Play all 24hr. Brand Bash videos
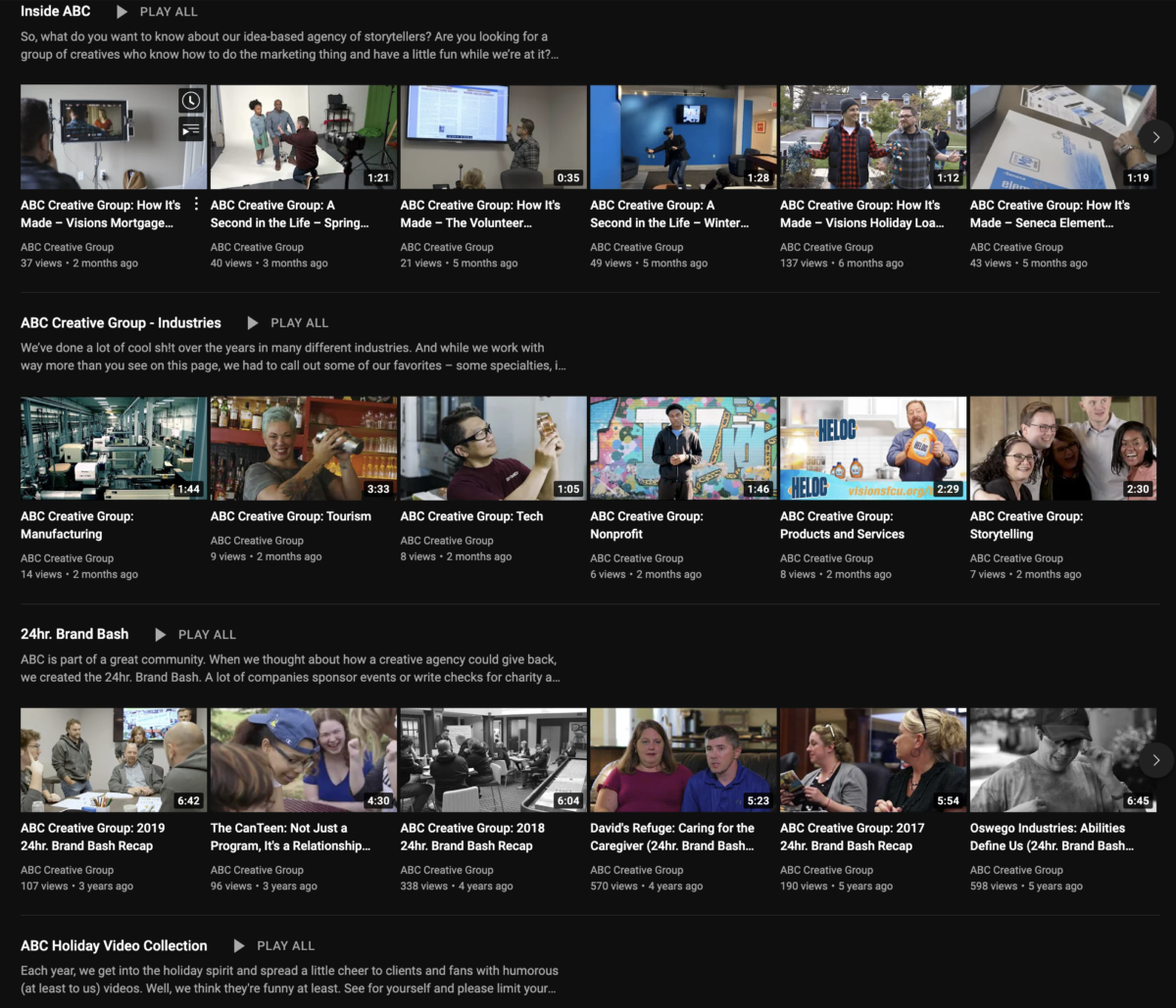This screenshot has width=1176, height=1008. pyautogui.click(x=195, y=635)
